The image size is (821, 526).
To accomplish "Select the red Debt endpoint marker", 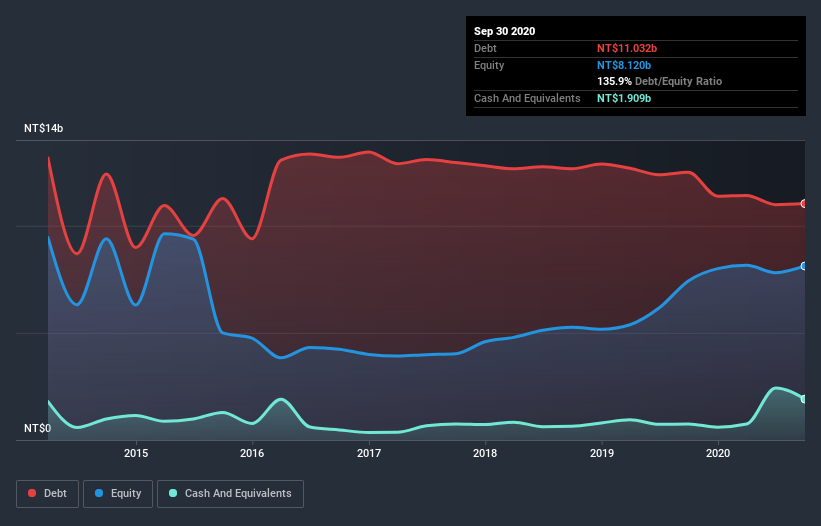I will pos(804,204).
